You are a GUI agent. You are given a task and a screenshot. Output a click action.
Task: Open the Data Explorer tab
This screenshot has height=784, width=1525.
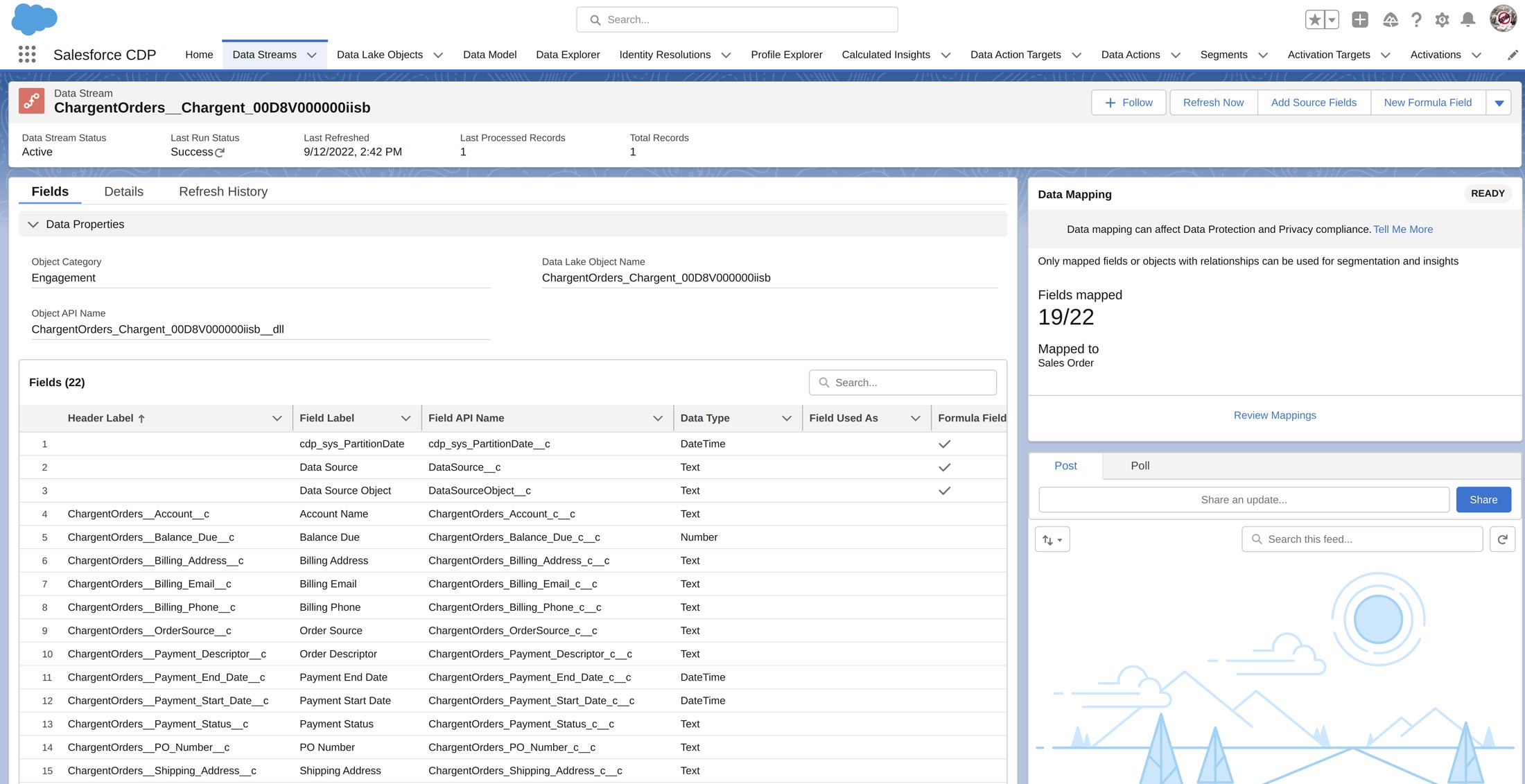pyautogui.click(x=568, y=55)
